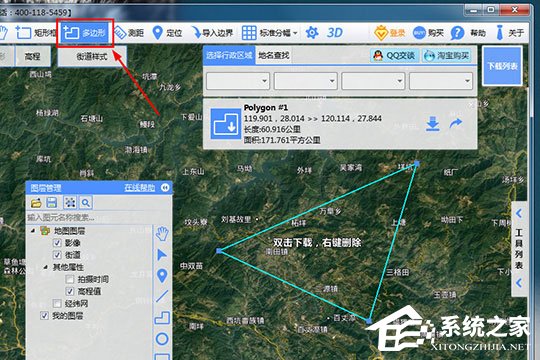Switch to 选择行政区域 tab

[229, 55]
